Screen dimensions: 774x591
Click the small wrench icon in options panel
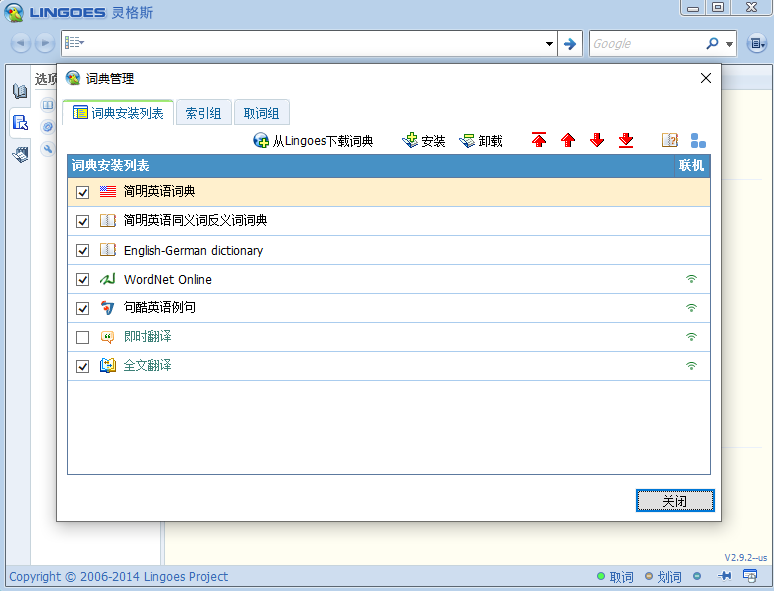(48, 149)
